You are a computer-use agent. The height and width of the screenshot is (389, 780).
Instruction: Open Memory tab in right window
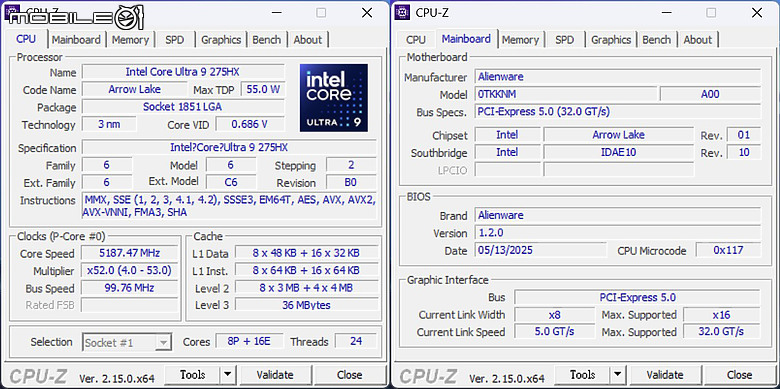coord(520,40)
